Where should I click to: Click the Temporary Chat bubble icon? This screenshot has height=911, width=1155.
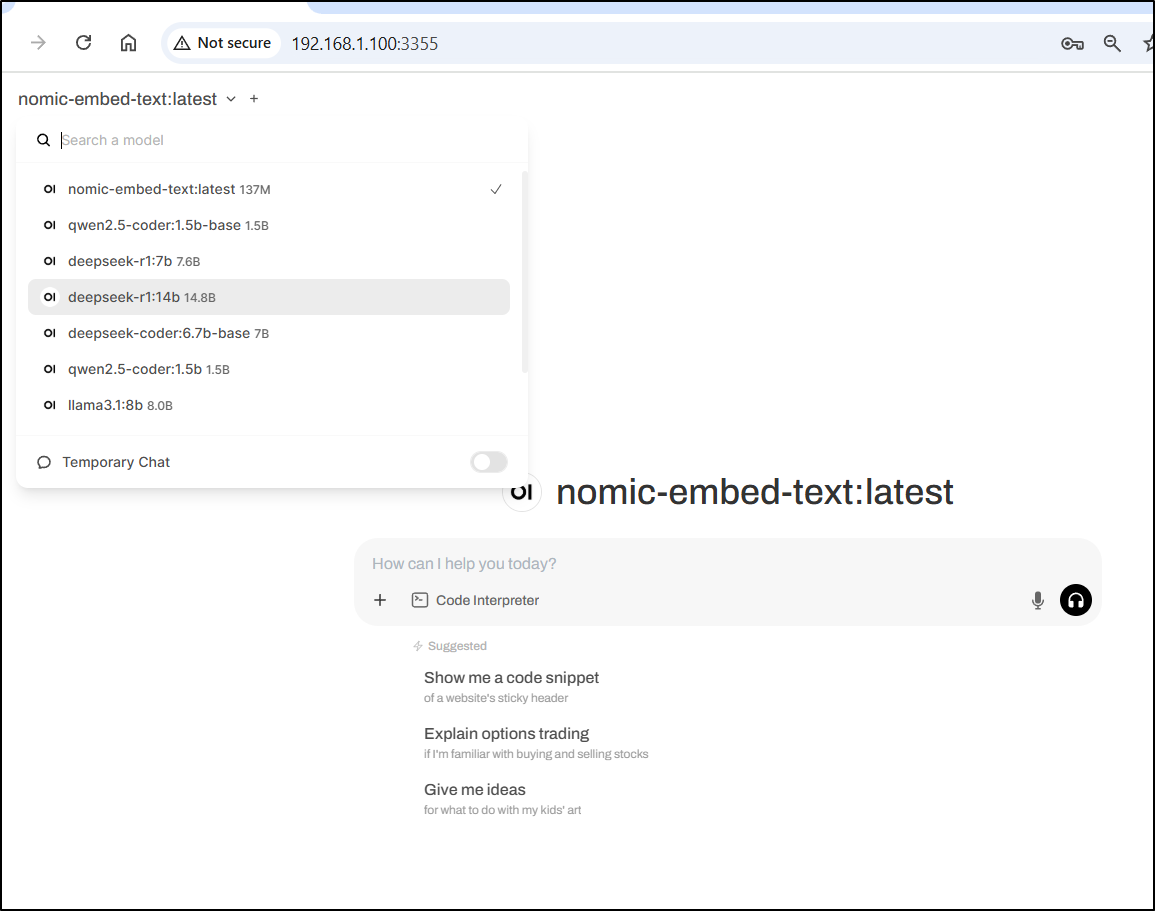(44, 462)
